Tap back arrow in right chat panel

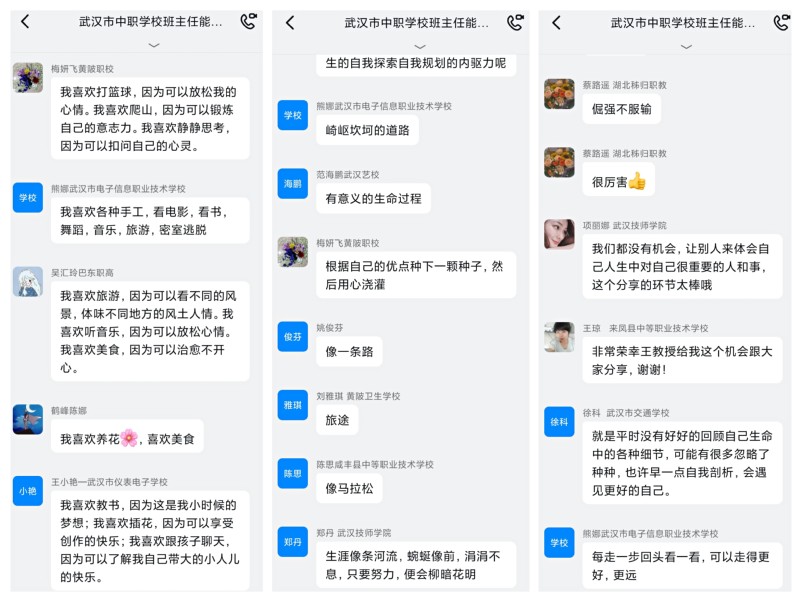coord(557,22)
